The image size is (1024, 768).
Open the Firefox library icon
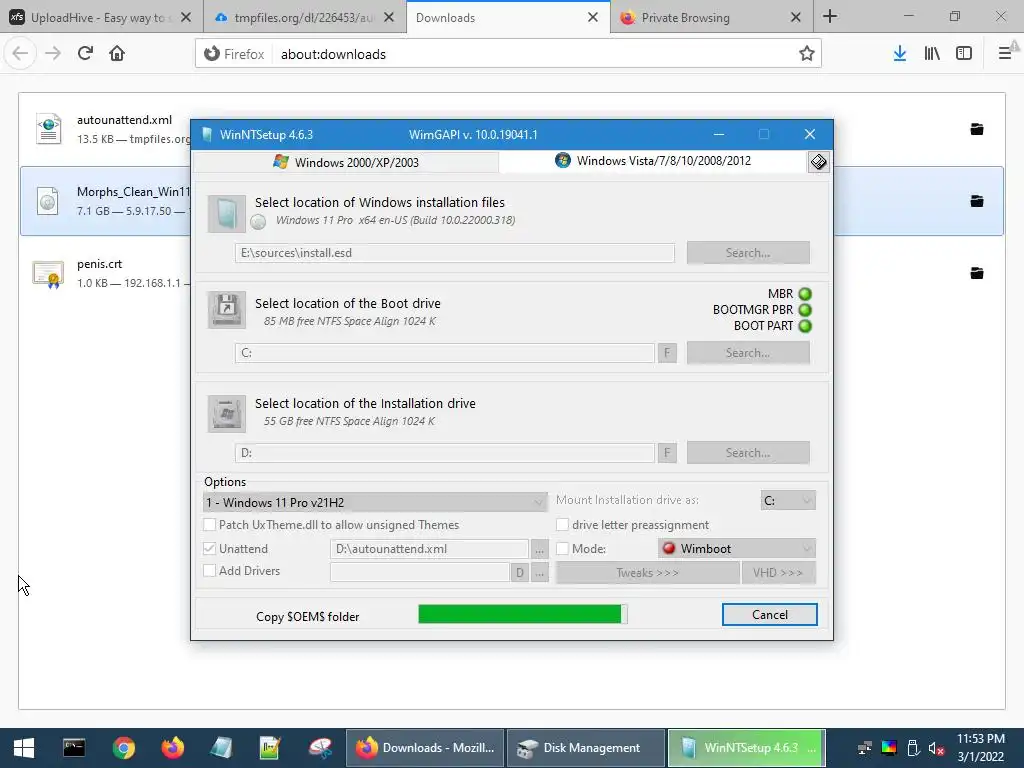tap(932, 54)
